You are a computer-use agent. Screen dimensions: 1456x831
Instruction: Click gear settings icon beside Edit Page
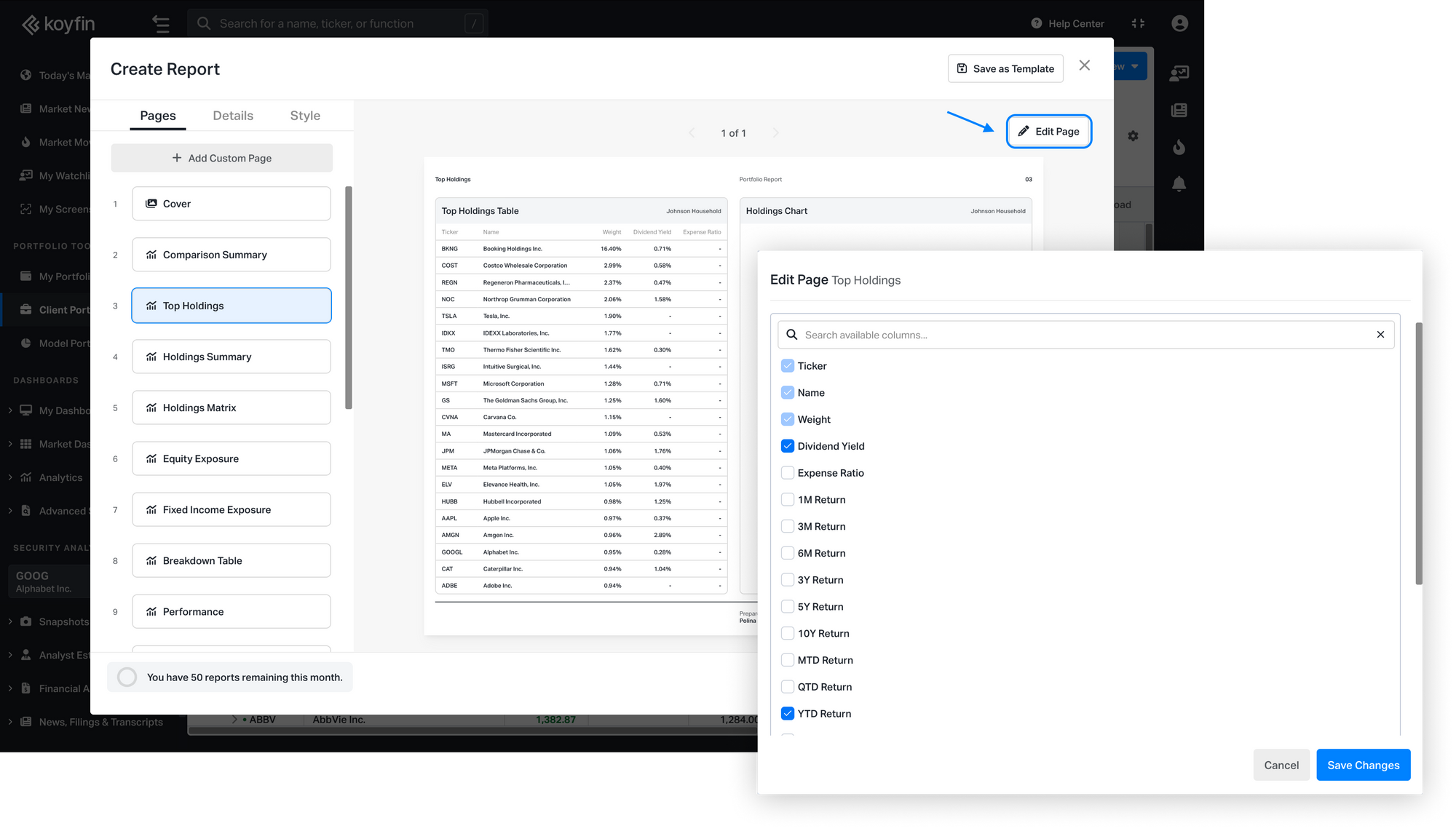click(1133, 136)
